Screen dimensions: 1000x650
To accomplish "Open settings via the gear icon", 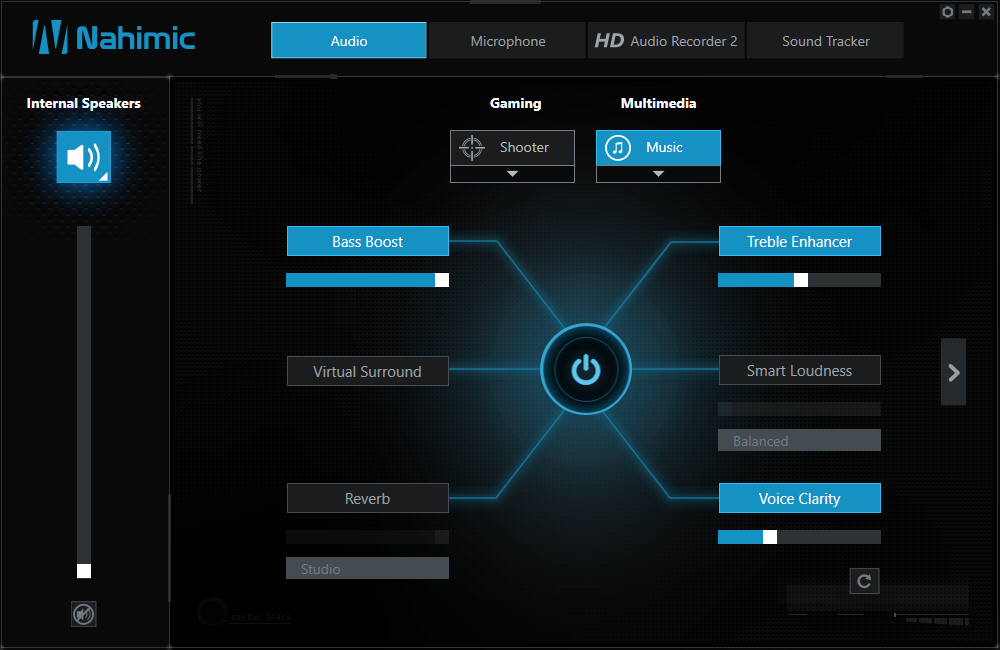I will pos(948,12).
